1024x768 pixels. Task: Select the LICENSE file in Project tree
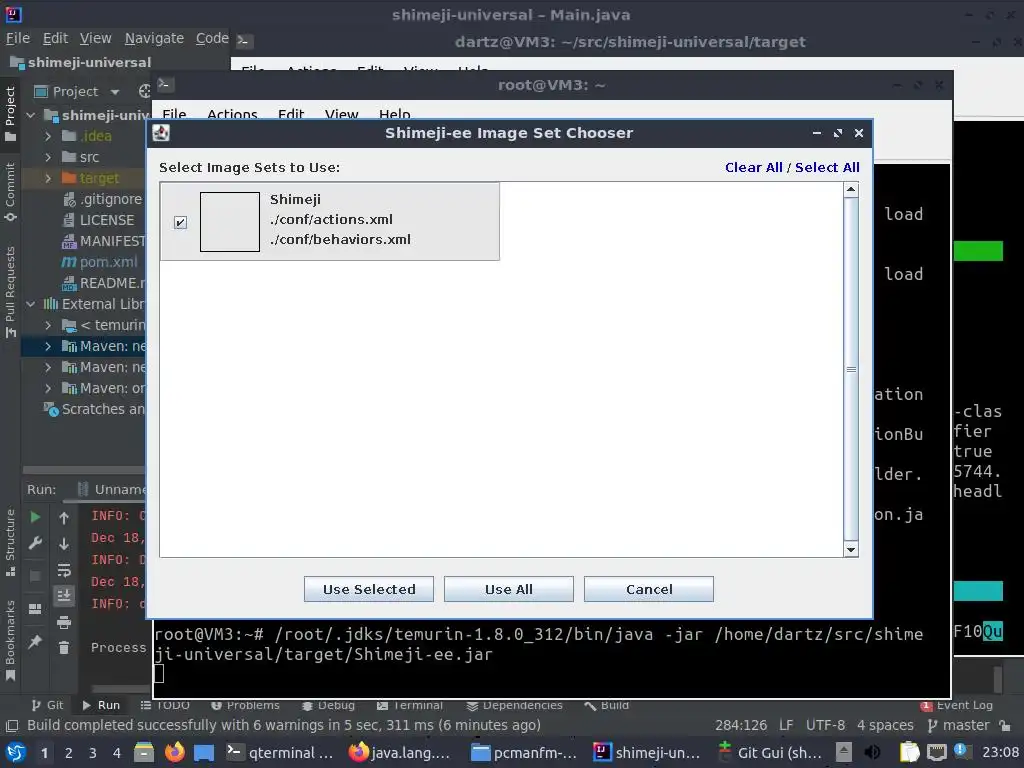pyautogui.click(x=98, y=220)
